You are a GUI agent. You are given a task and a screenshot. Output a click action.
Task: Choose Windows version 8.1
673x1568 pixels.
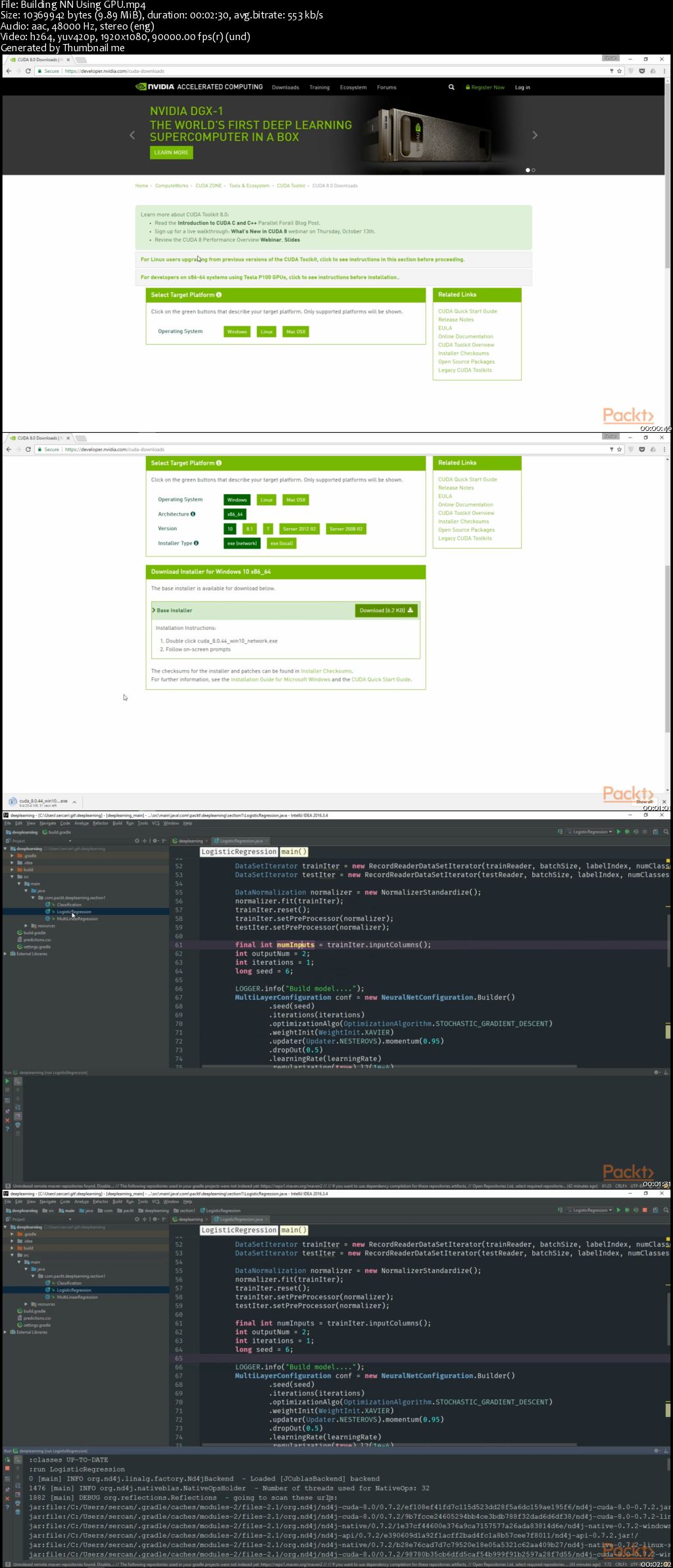tap(249, 529)
